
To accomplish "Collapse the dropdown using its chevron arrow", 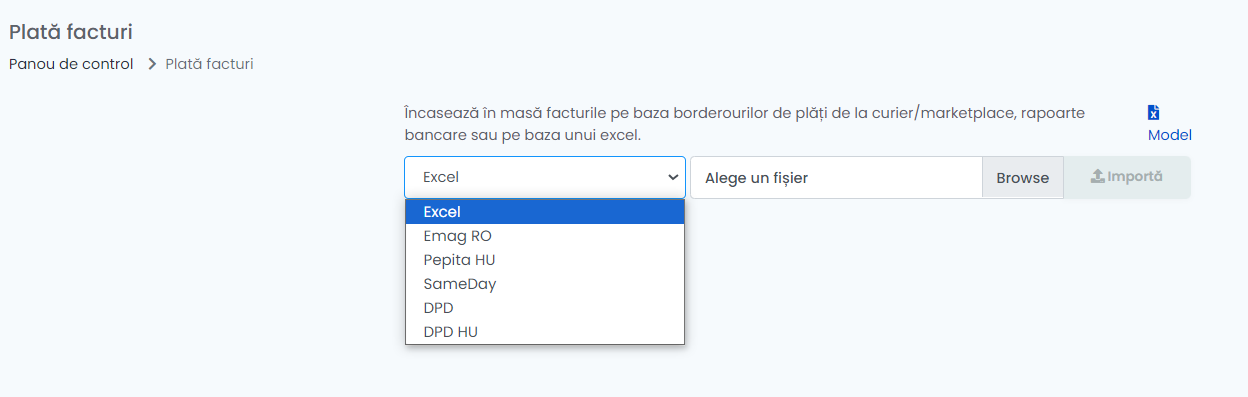I will pyautogui.click(x=672, y=177).
